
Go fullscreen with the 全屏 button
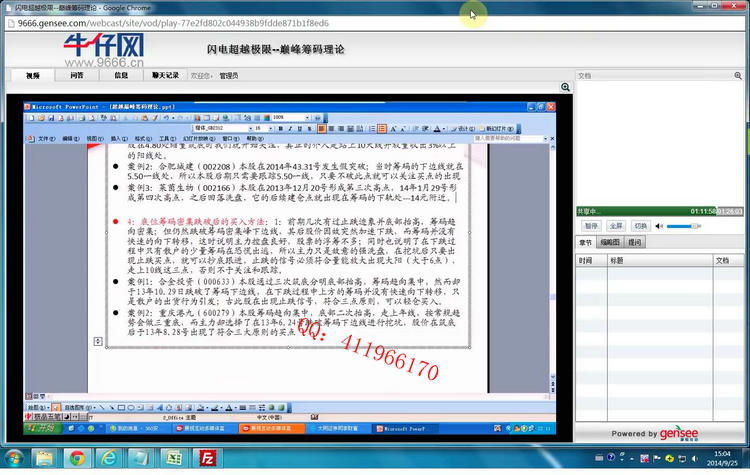pos(616,226)
